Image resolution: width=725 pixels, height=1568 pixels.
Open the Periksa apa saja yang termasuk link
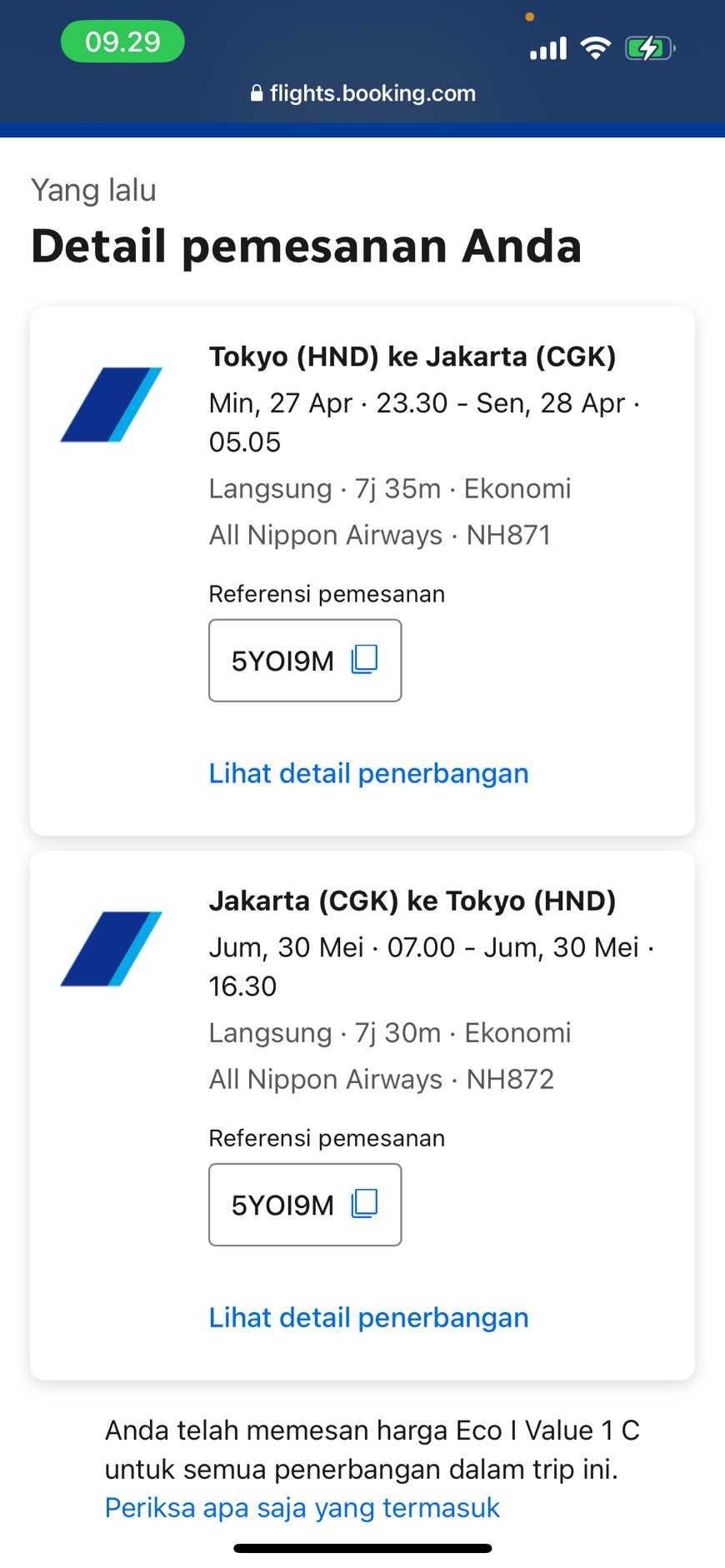tap(302, 1507)
